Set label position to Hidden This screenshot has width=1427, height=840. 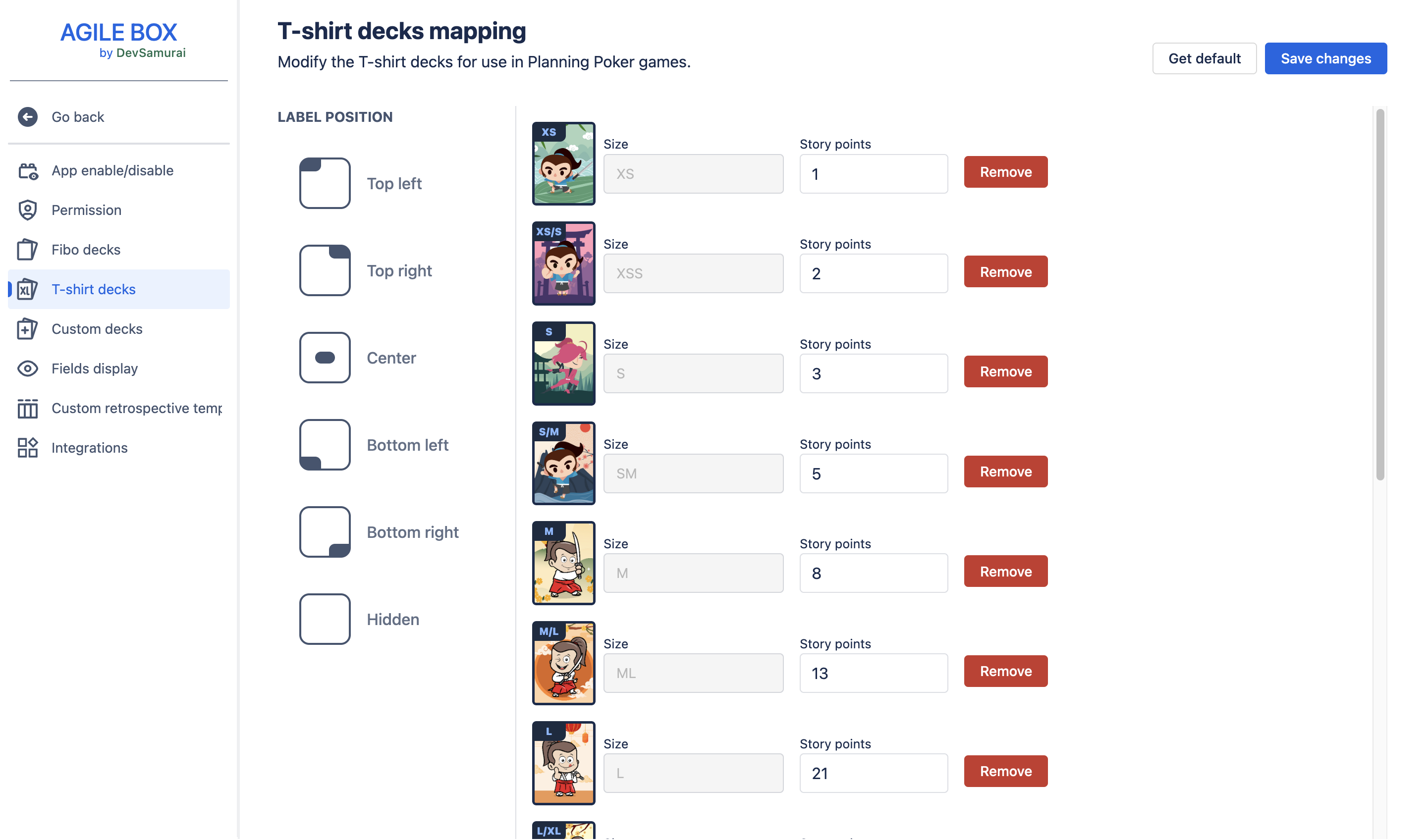[x=325, y=619]
